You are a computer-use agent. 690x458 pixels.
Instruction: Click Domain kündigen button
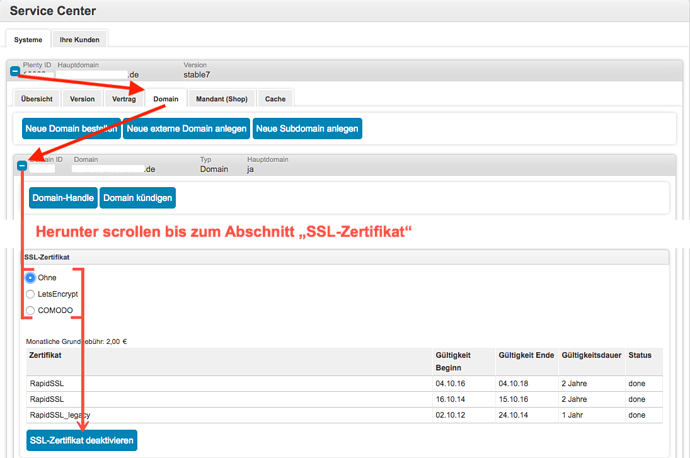pos(138,198)
